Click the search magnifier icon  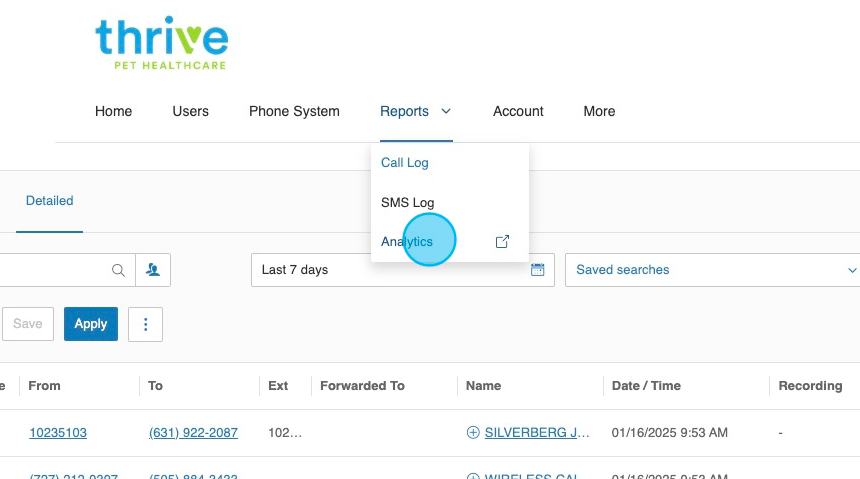tap(118, 270)
